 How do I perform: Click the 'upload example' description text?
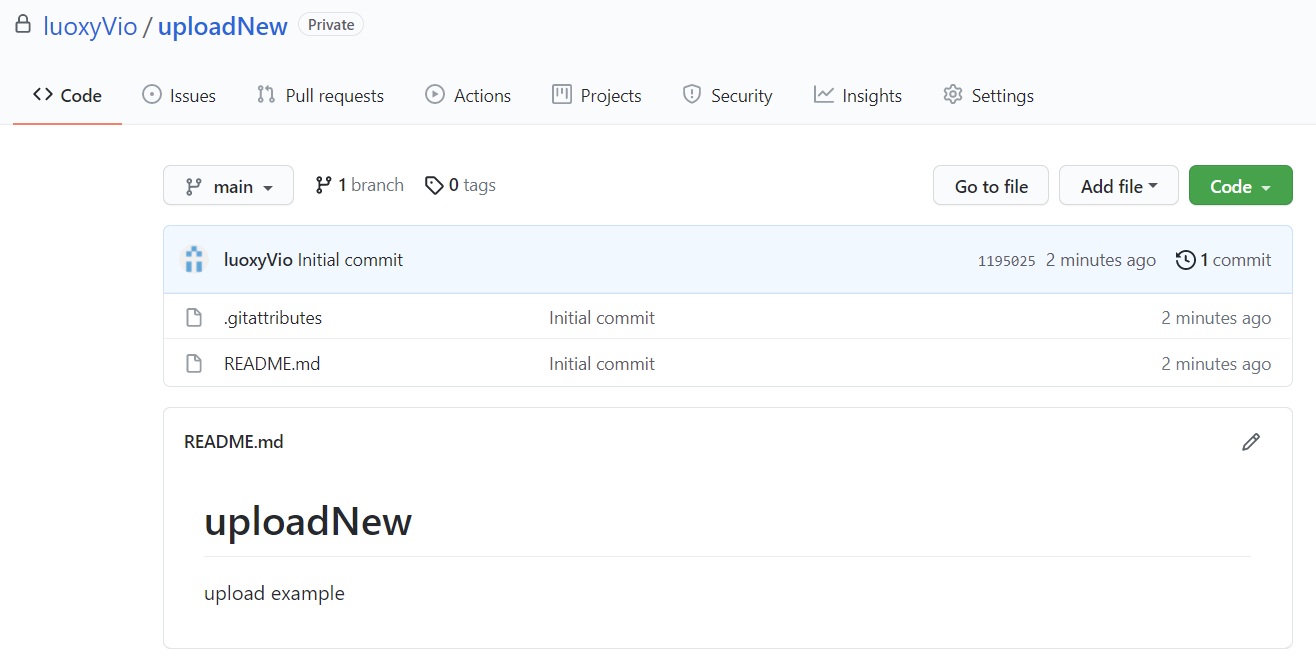click(x=274, y=593)
